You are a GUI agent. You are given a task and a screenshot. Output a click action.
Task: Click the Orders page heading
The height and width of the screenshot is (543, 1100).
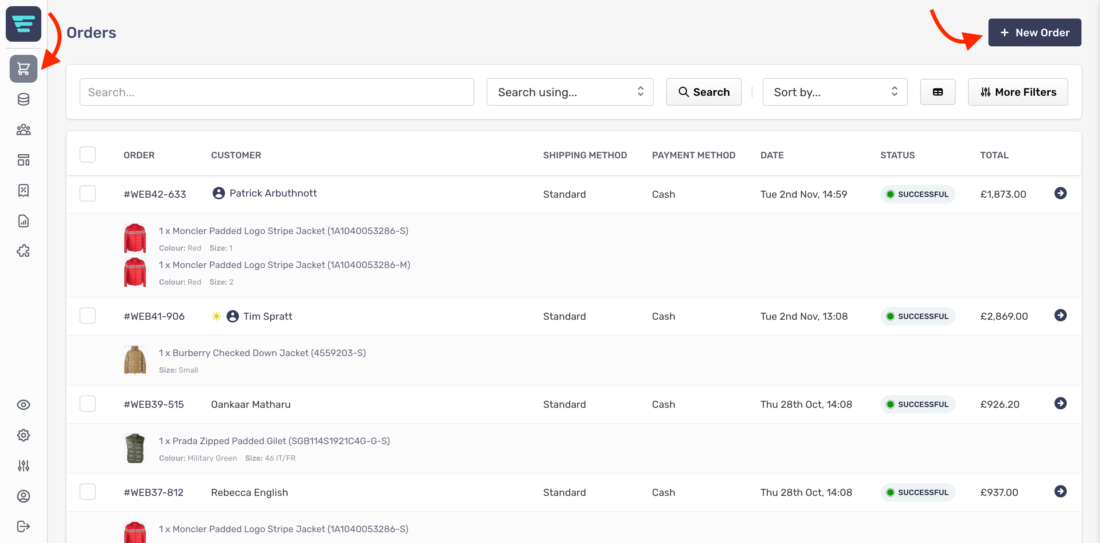pyautogui.click(x=91, y=32)
